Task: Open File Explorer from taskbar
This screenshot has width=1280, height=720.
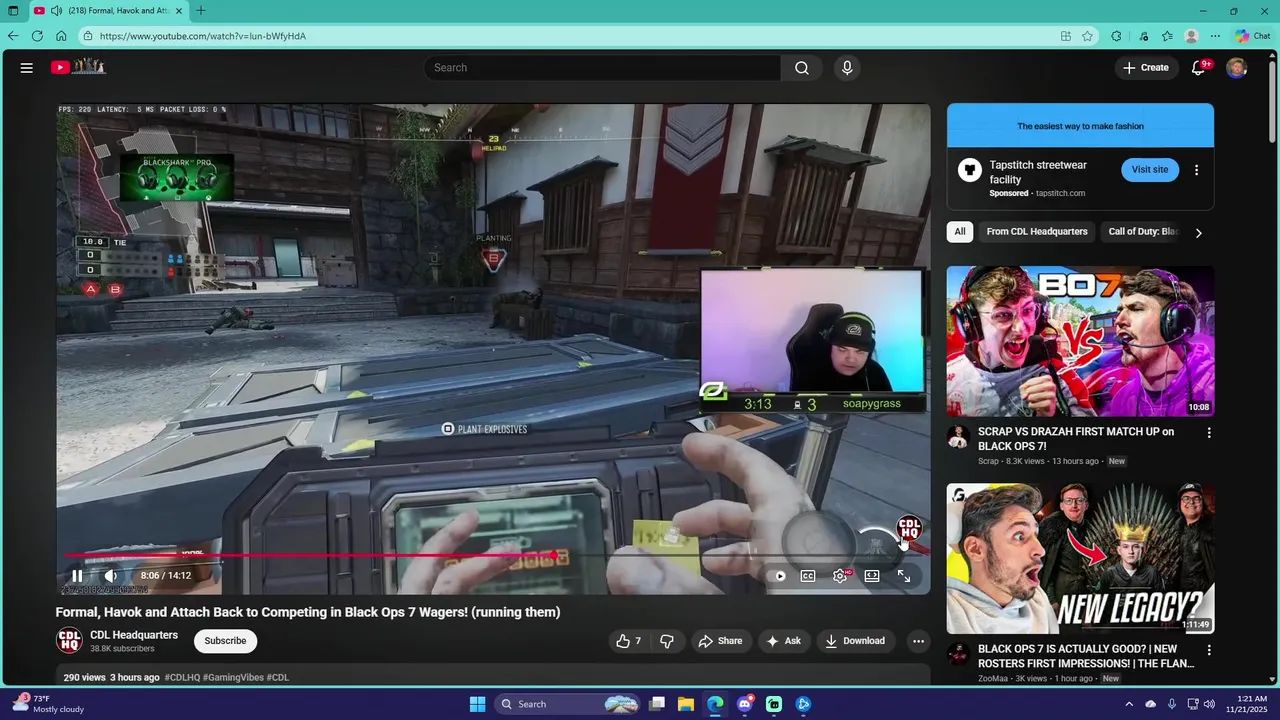Action: [686, 704]
